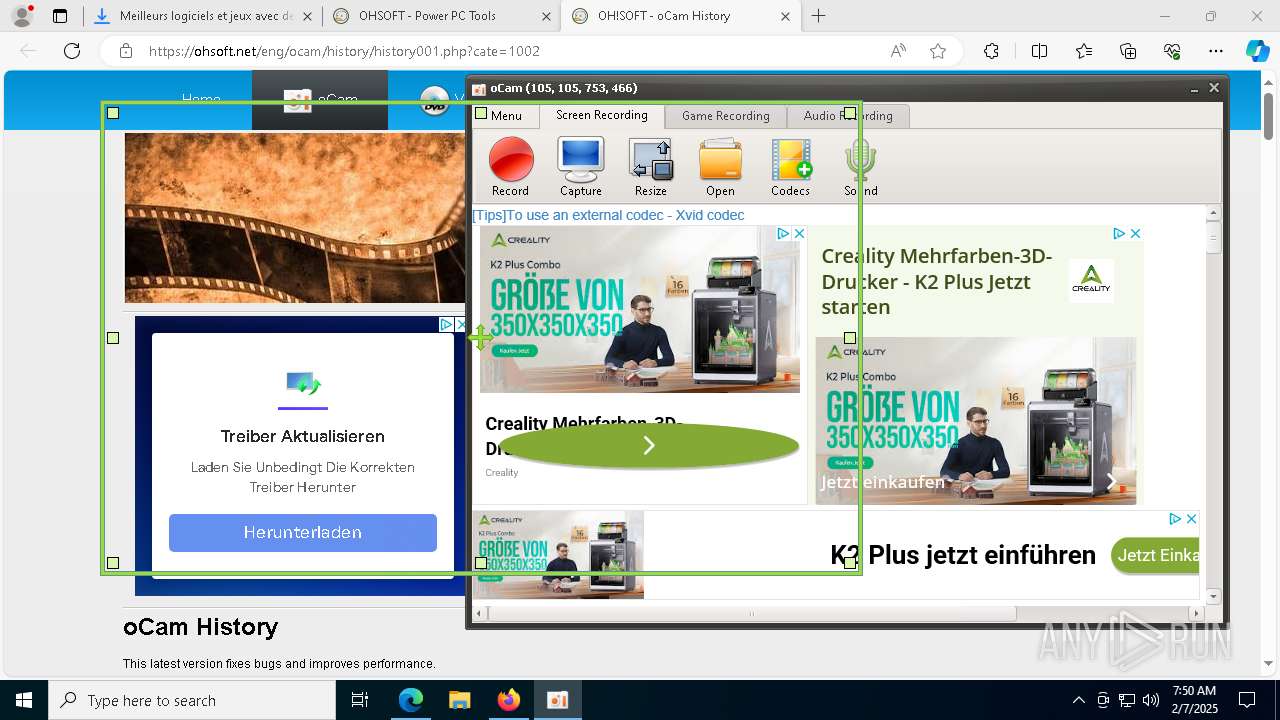This screenshot has height=720, width=1280.
Task: Close the Creality Mehrfarben ad on the right
Action: (x=1135, y=233)
